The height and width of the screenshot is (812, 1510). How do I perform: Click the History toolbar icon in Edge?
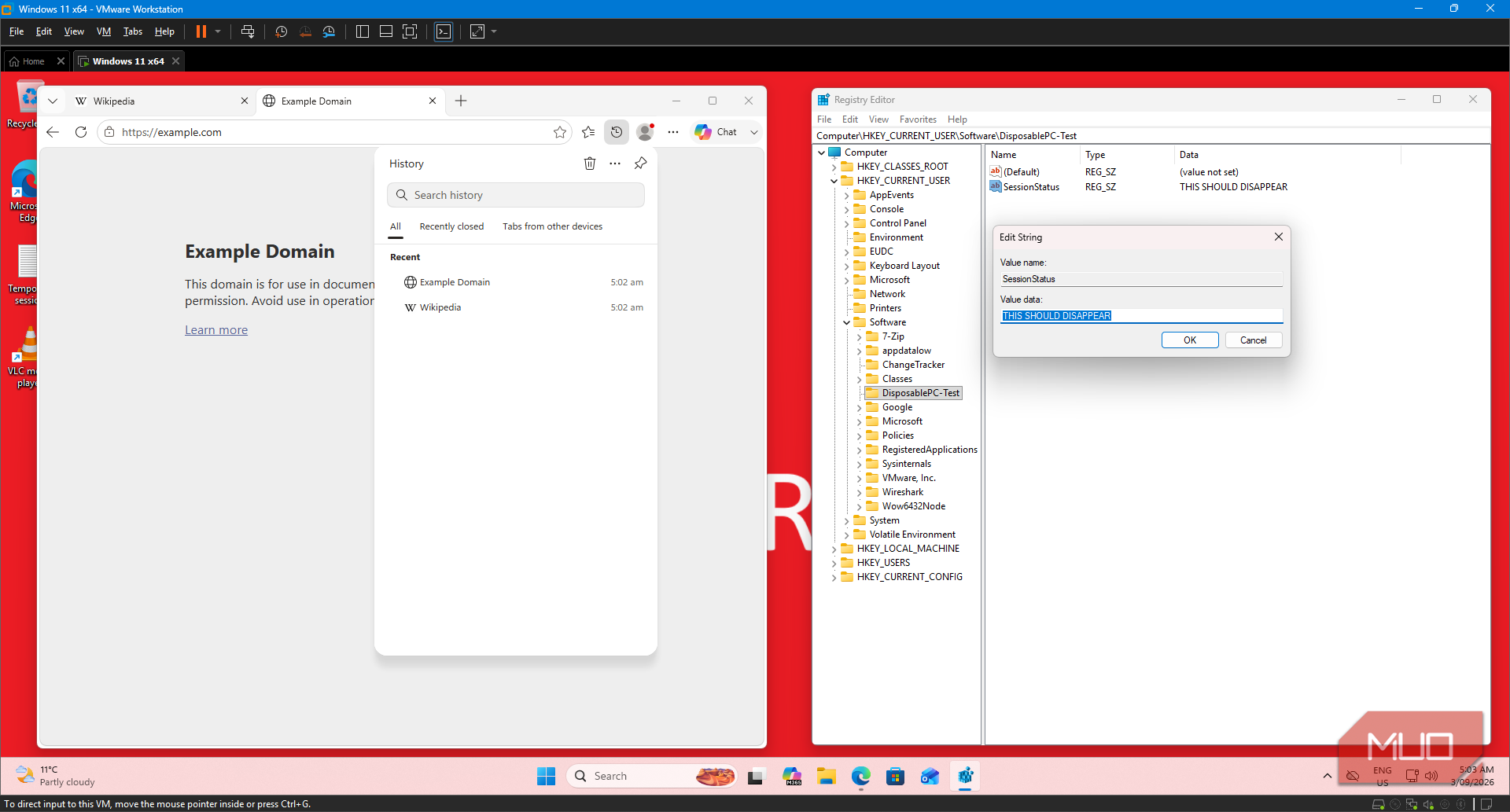pyautogui.click(x=617, y=132)
